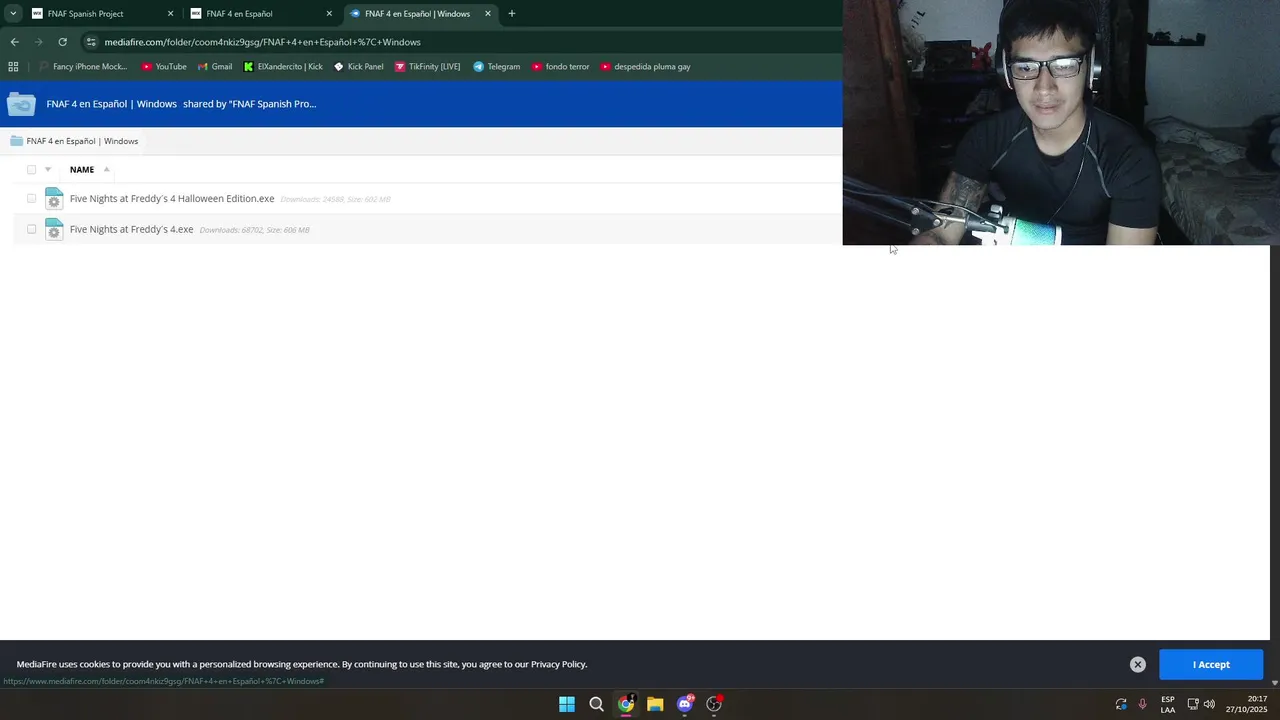Dismiss the cookie banner with the X

pyautogui.click(x=1137, y=664)
